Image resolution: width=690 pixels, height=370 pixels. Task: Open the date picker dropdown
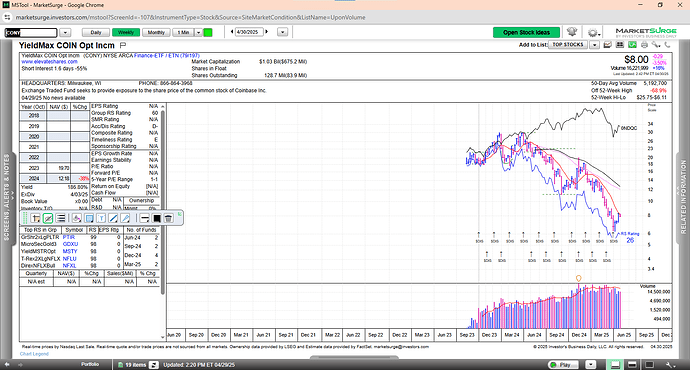pos(283,32)
